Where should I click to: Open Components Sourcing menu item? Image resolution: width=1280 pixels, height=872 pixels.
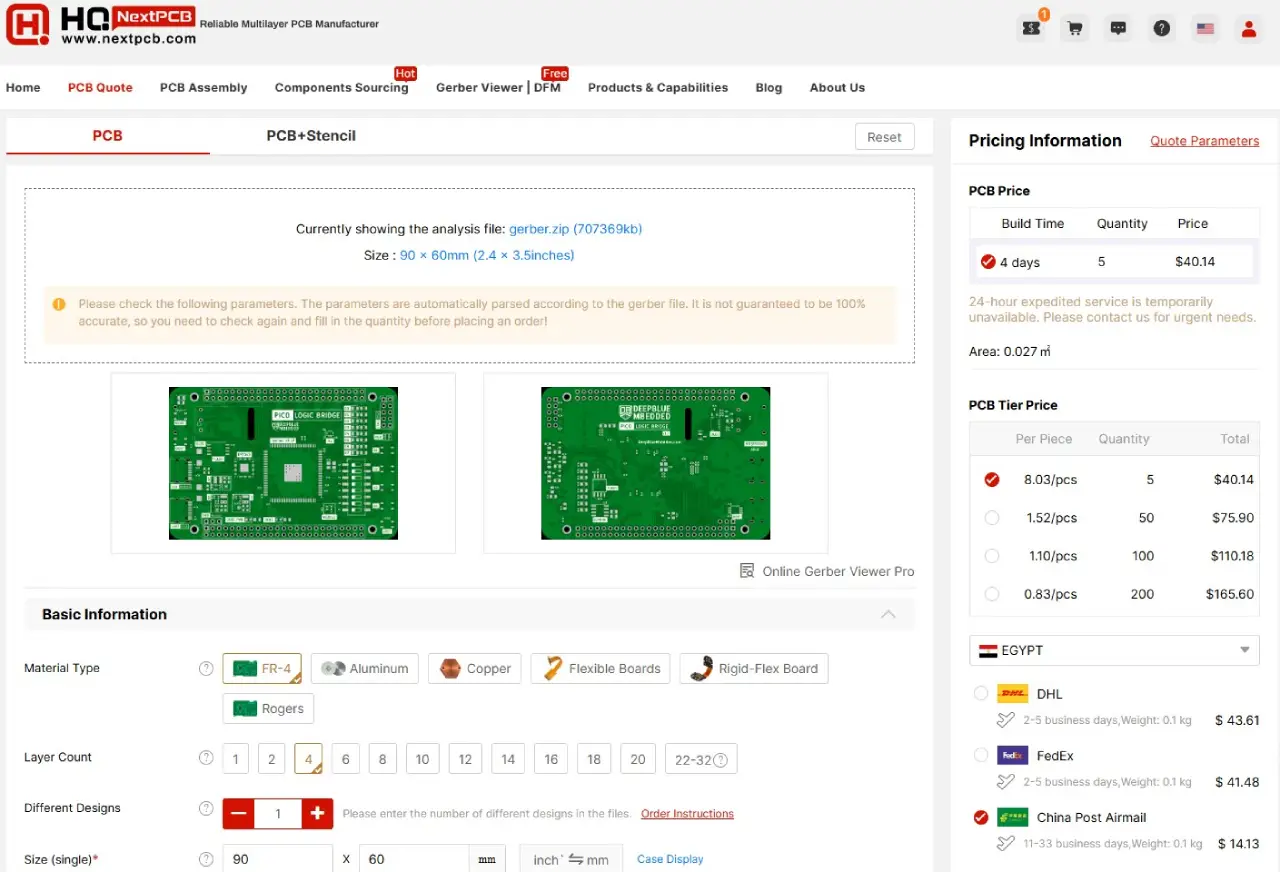[x=341, y=88]
